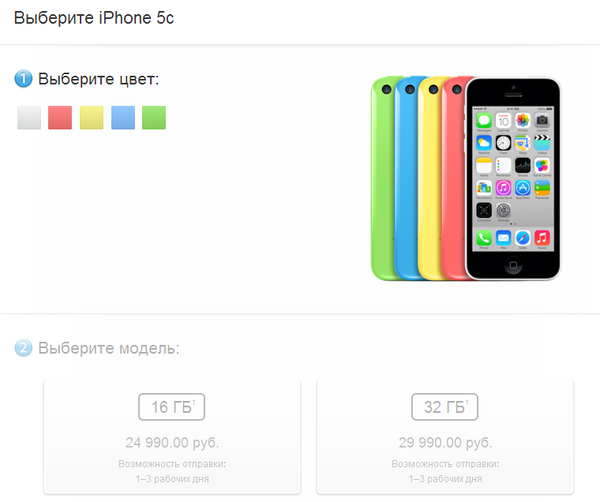
Task: Click the Camera icon on phone screen
Action: (542, 121)
